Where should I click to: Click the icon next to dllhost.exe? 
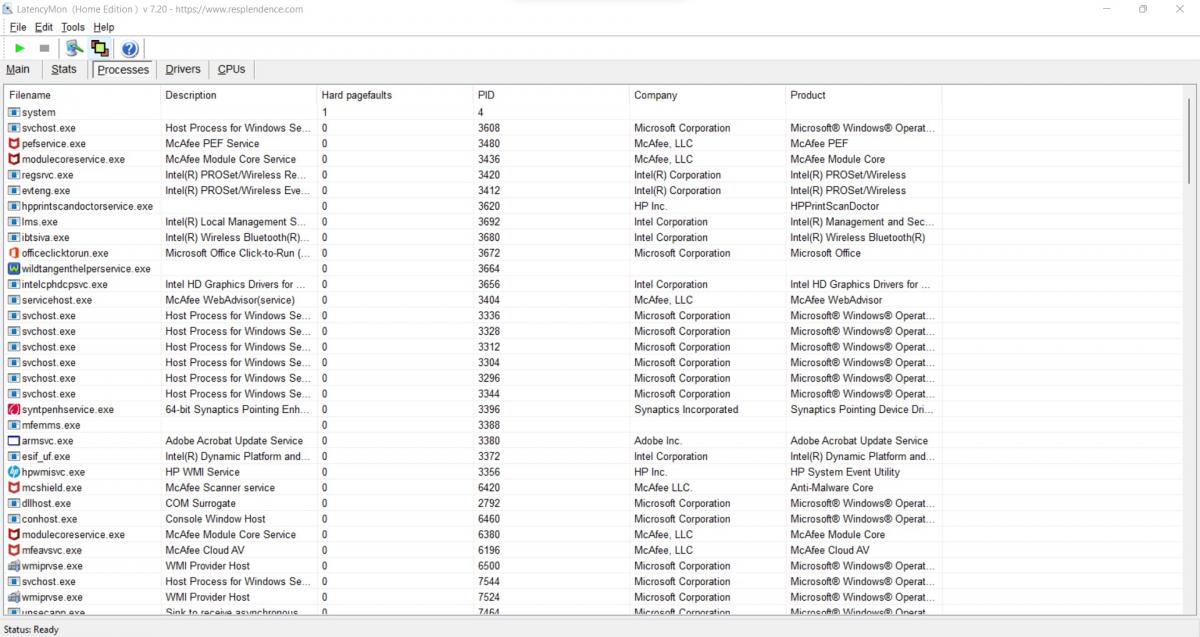tap(14, 503)
